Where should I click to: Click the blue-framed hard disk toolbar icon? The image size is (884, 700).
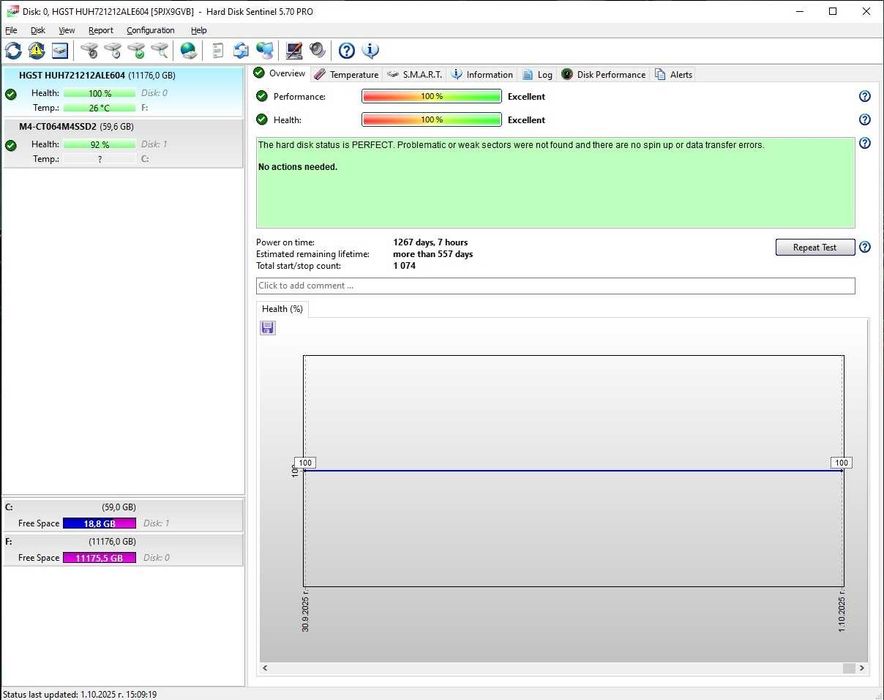point(60,51)
